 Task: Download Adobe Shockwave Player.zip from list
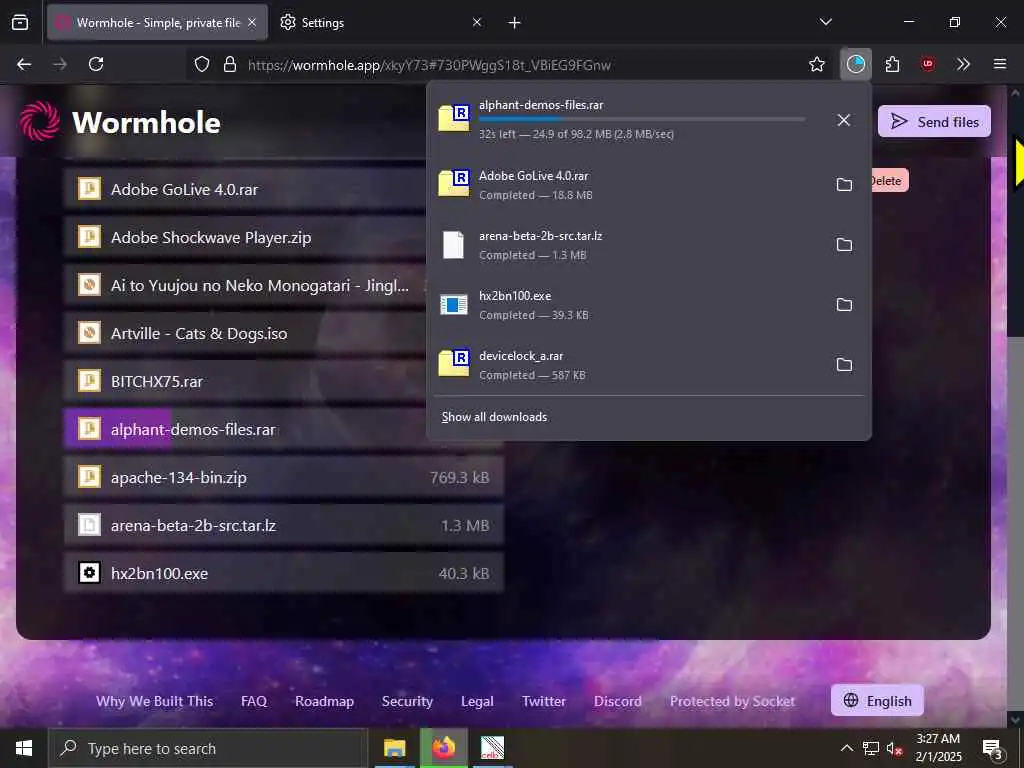(x=245, y=237)
